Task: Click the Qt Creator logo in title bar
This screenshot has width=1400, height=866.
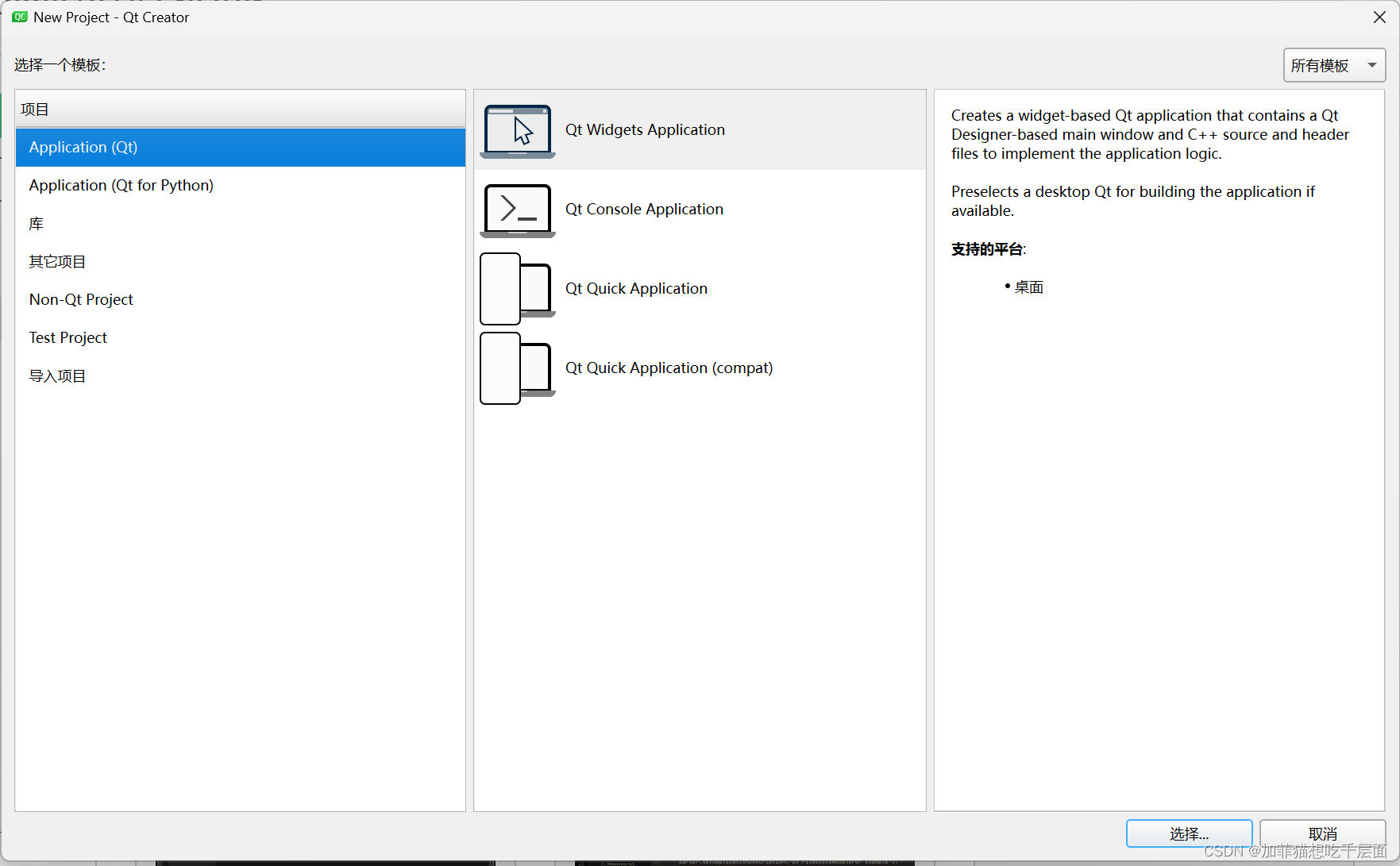Action: (x=20, y=17)
